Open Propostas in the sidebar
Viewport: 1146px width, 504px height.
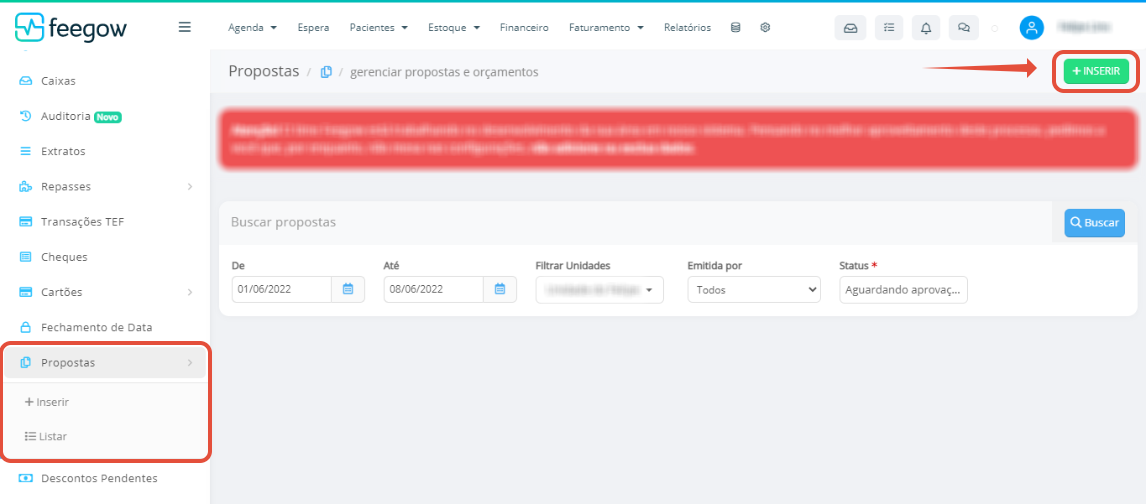(x=105, y=362)
